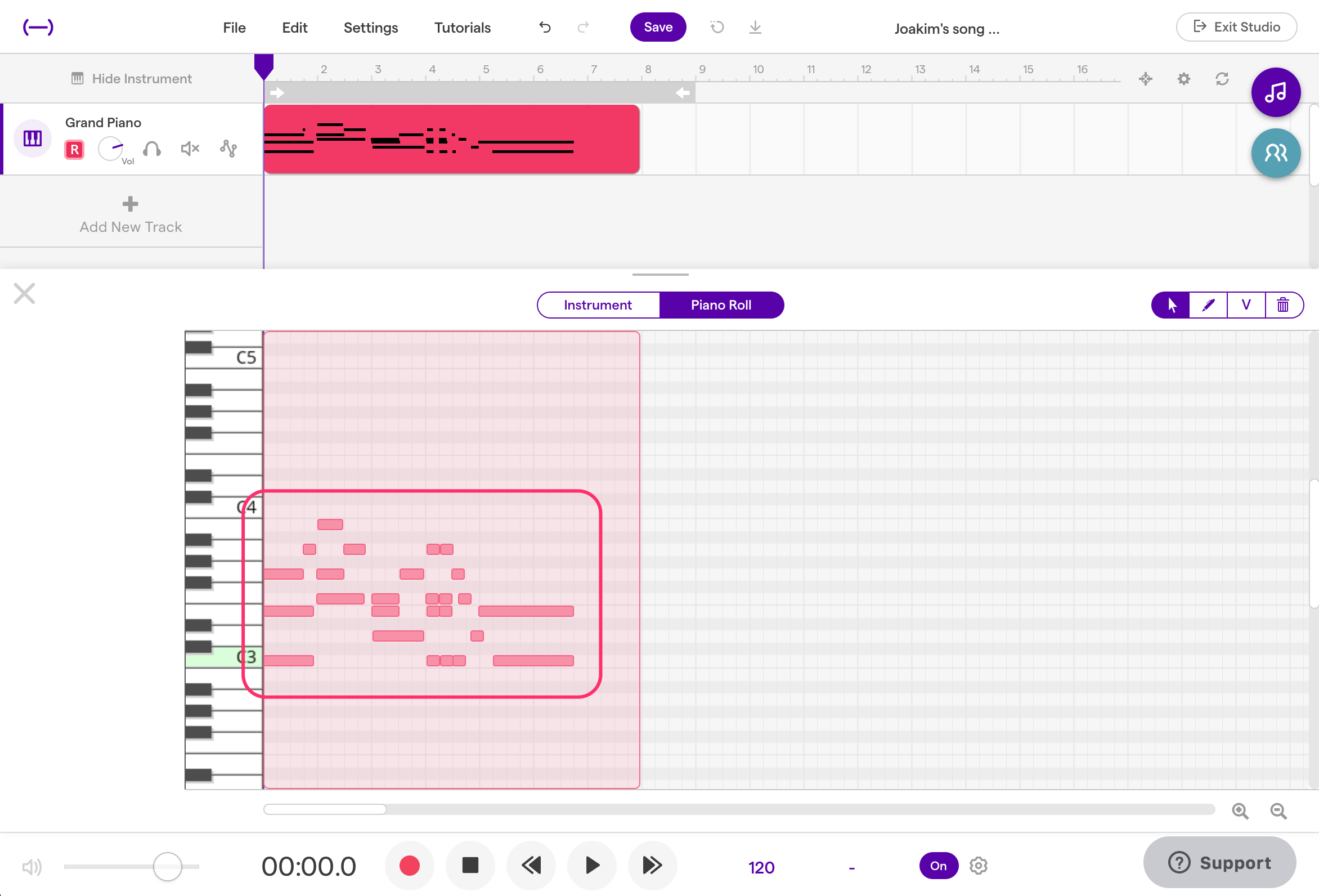Toggle the track solo headphones icon
This screenshot has height=896, width=1319.
[x=151, y=149]
